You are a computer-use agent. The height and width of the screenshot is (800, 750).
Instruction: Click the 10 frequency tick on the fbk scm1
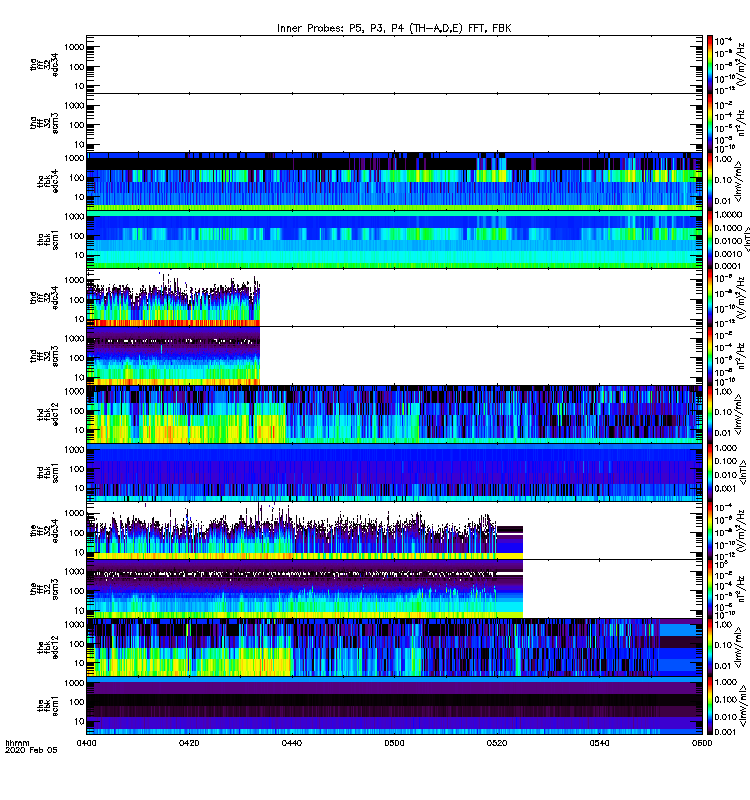pyautogui.click(x=79, y=721)
